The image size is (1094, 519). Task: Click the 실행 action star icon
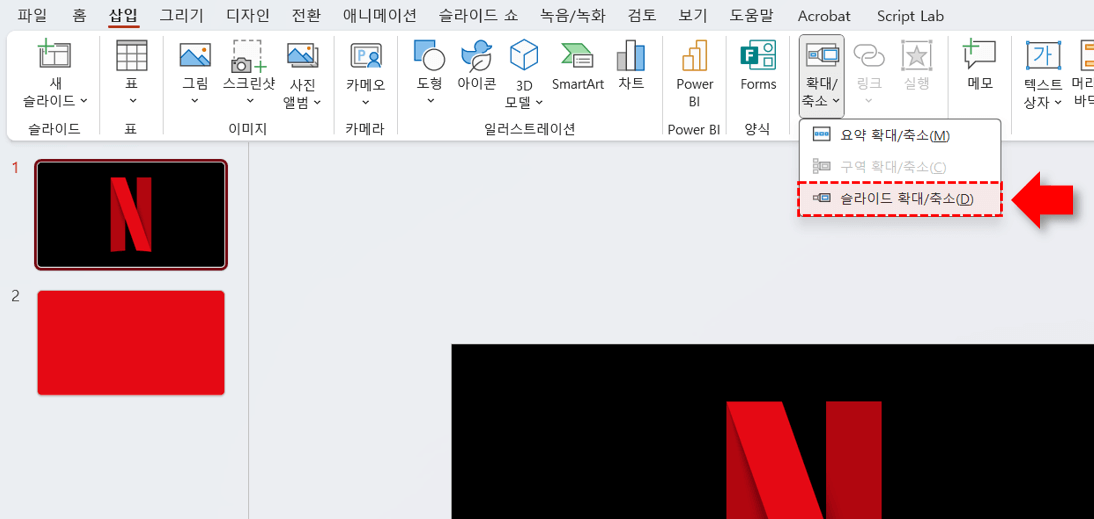916,55
